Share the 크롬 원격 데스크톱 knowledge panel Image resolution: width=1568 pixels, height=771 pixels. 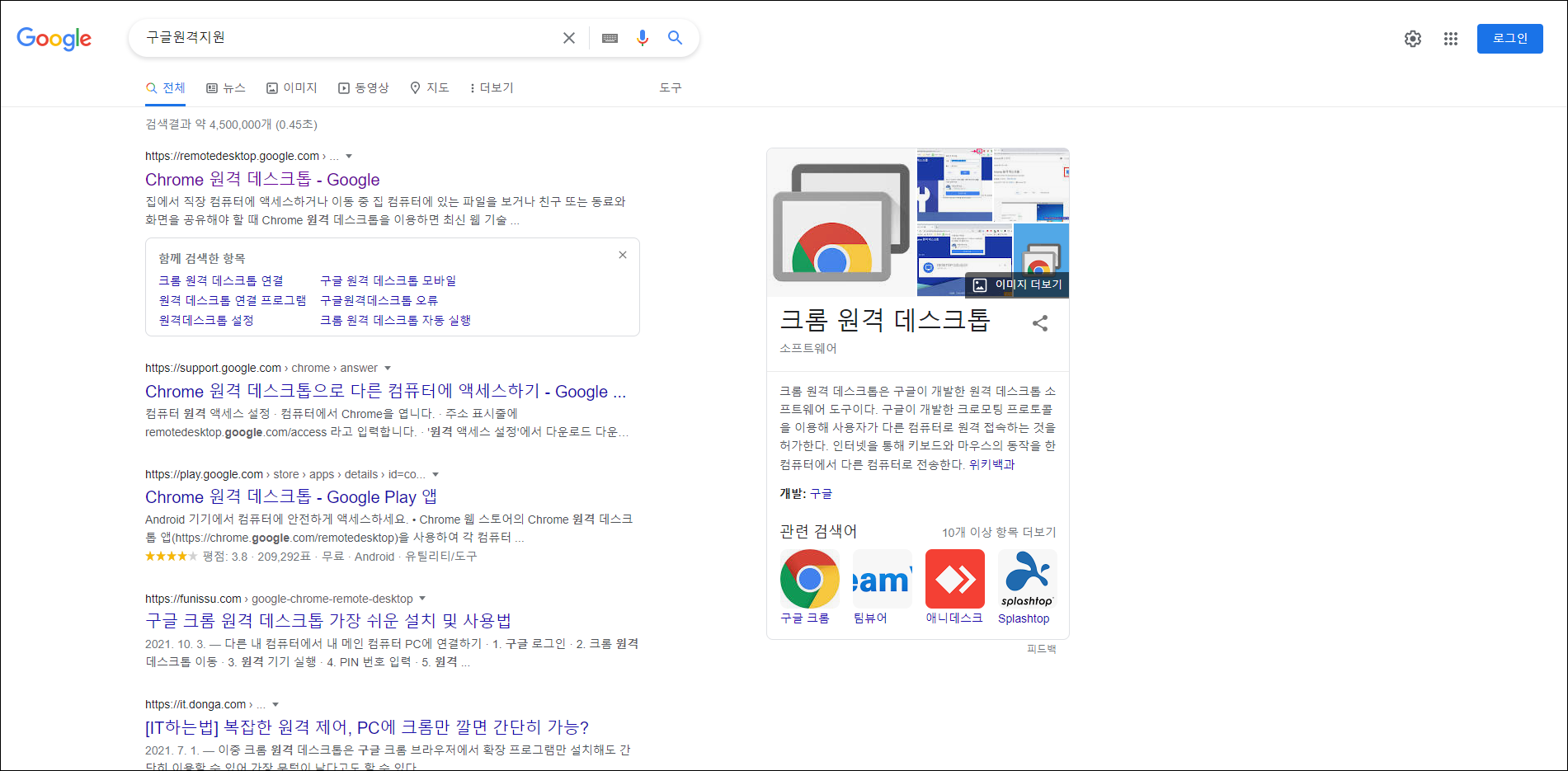tap(1040, 323)
